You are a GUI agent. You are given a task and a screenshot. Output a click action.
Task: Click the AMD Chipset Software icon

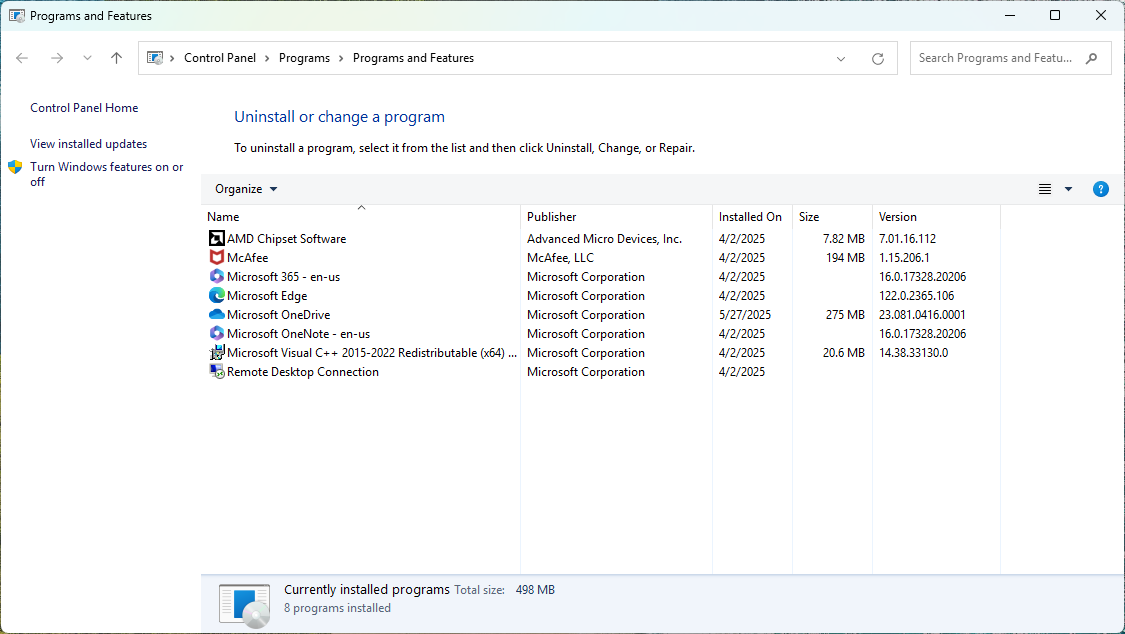point(217,239)
